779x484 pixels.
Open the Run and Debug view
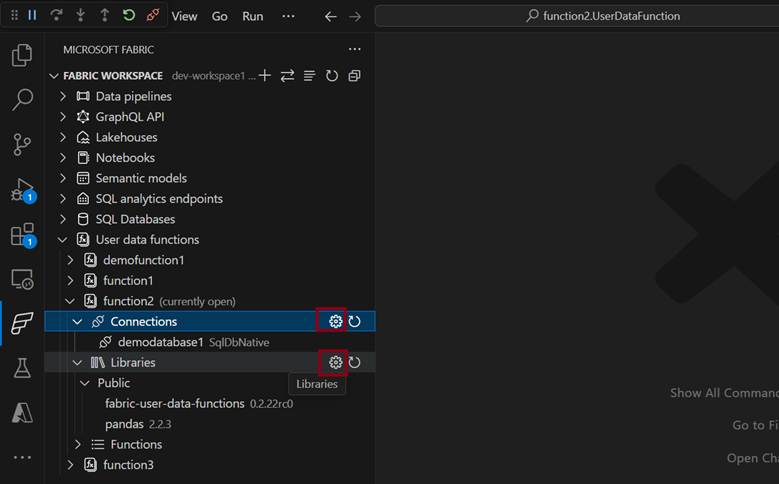23,190
